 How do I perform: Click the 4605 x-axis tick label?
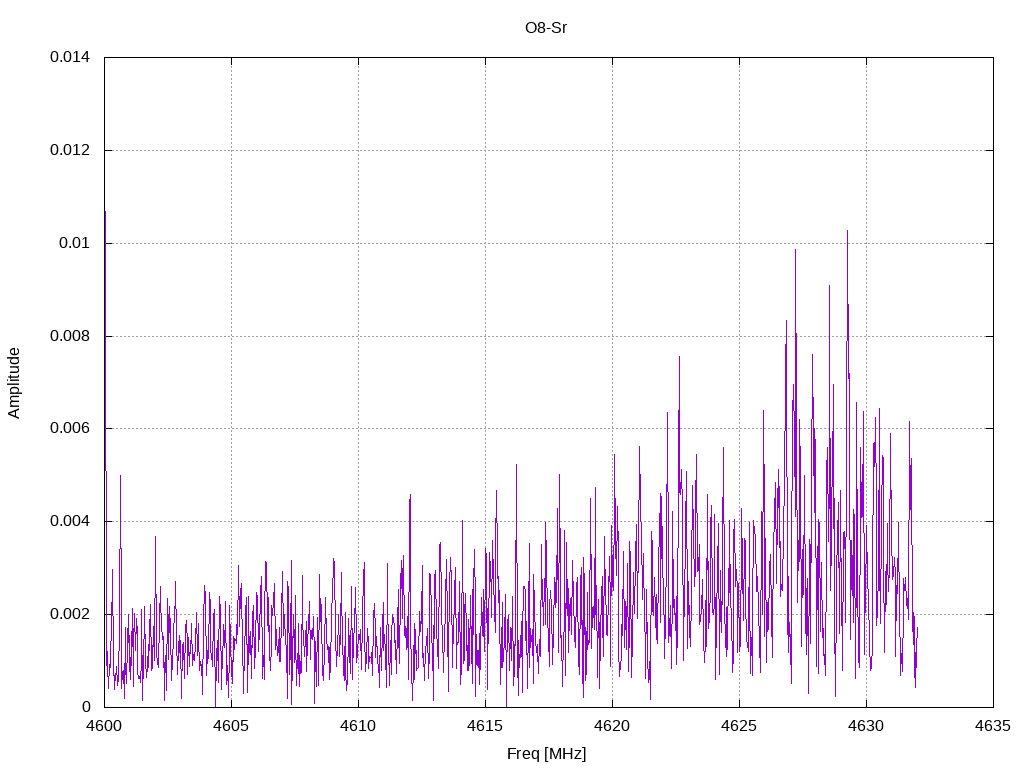[x=231, y=726]
